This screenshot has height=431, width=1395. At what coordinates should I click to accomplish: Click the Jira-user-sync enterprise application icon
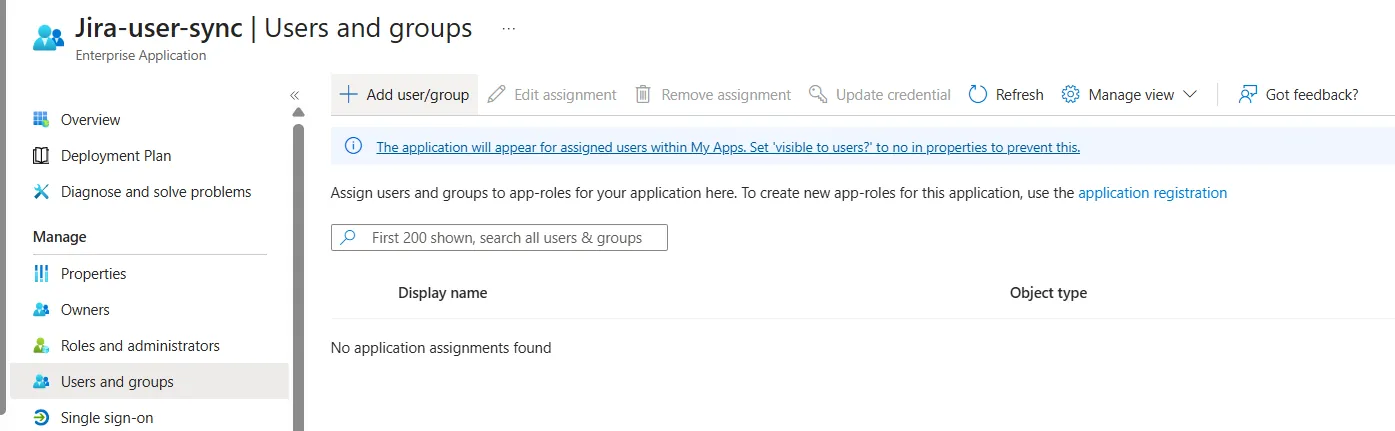point(48,38)
